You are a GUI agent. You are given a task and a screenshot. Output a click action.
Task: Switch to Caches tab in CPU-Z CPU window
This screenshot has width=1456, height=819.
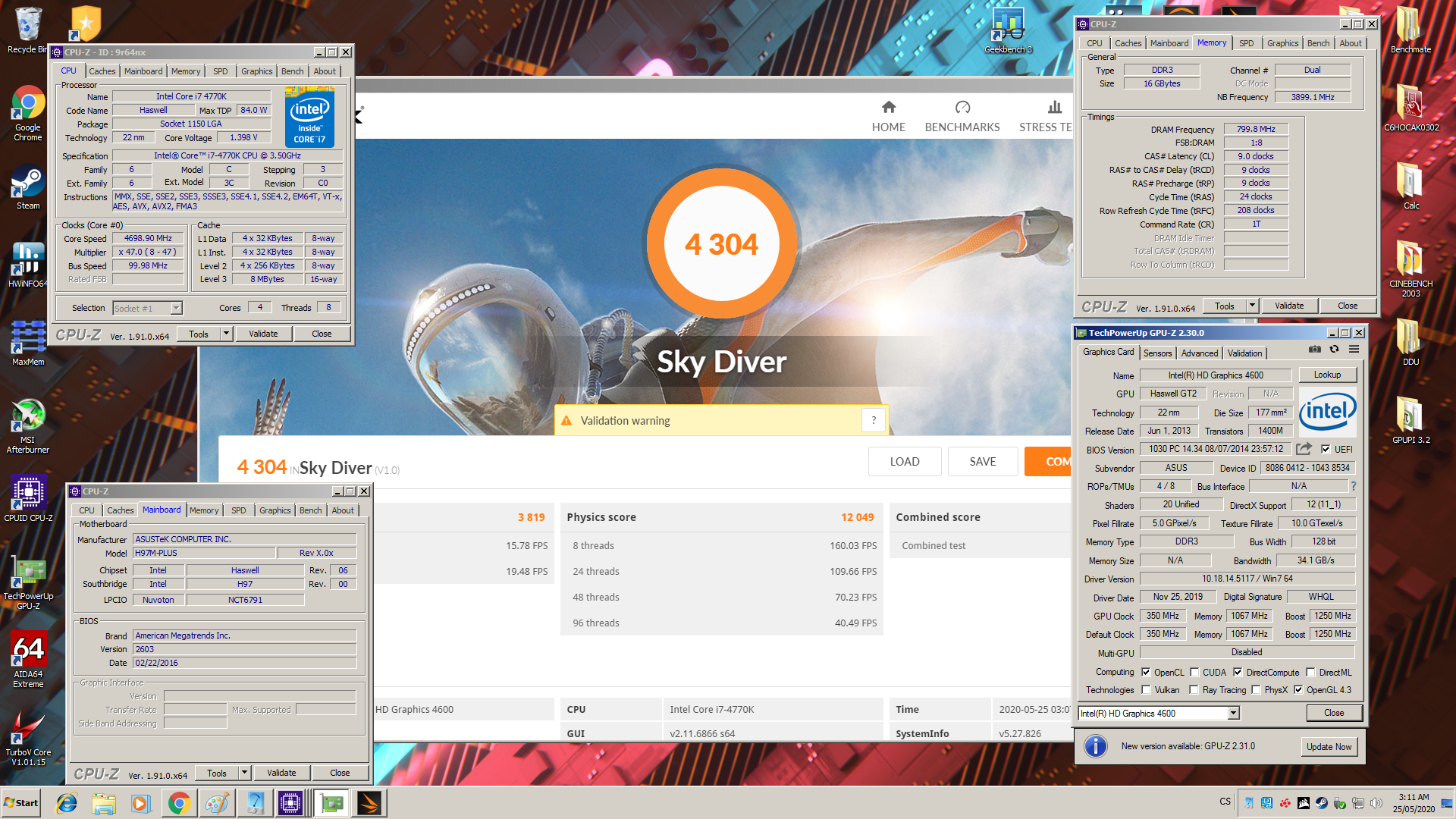(102, 71)
